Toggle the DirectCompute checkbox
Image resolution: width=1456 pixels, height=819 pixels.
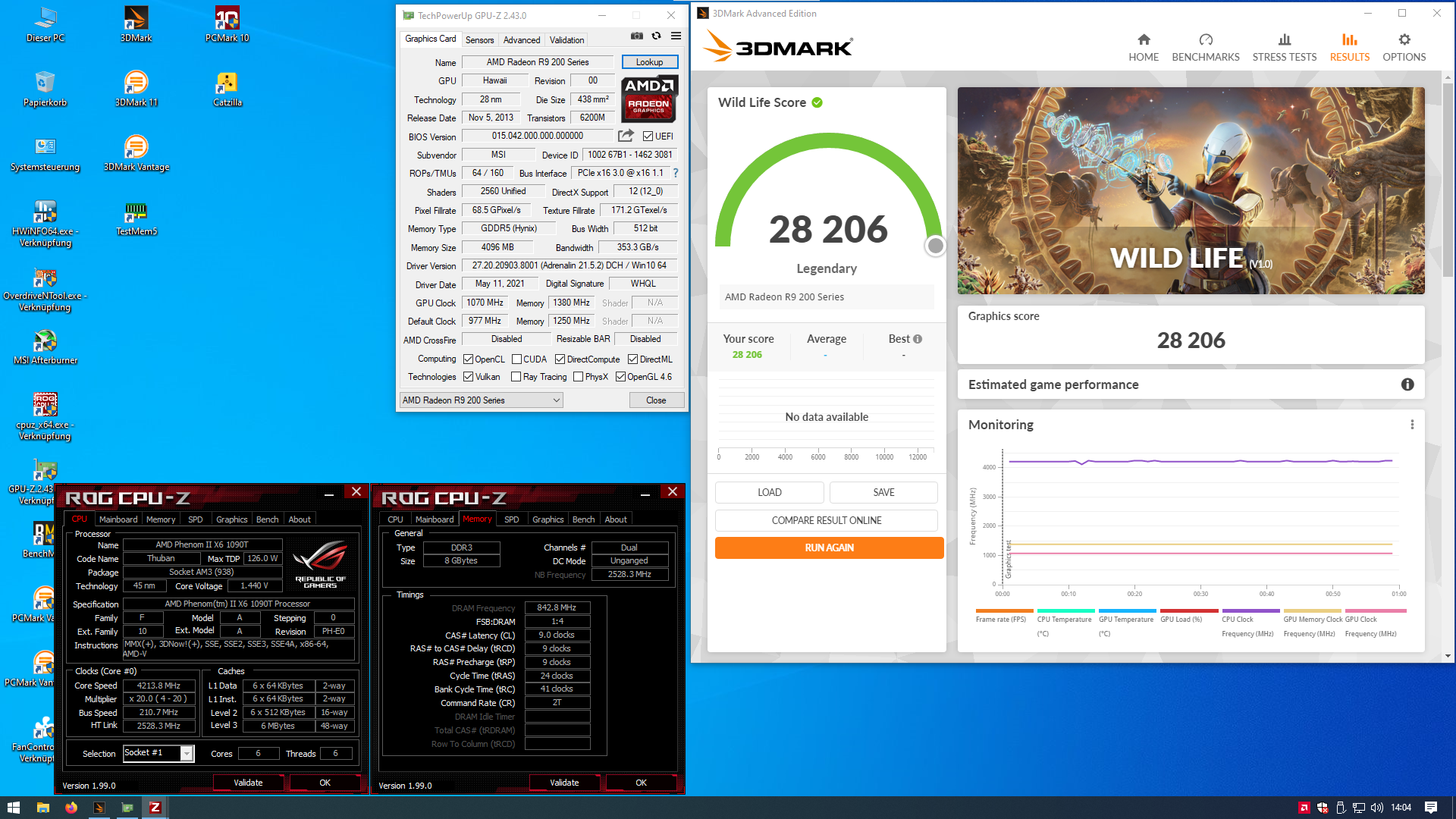560,359
